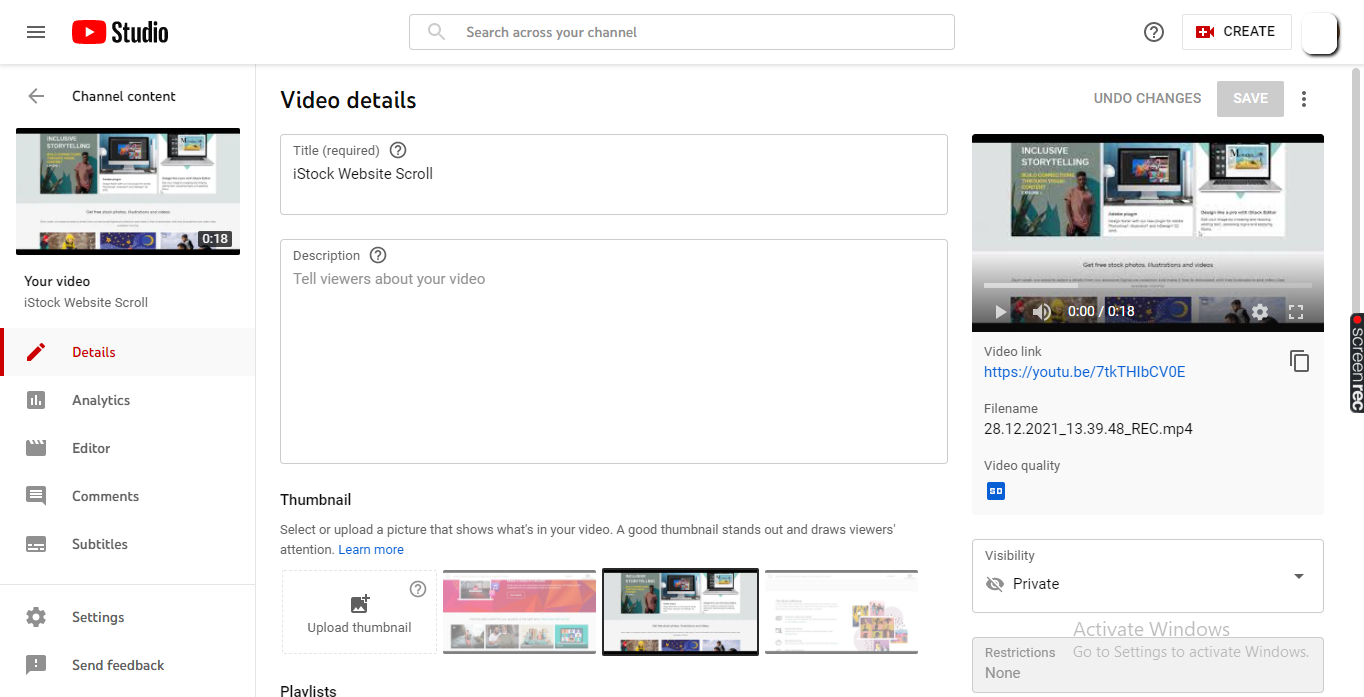Screen dimensions: 1364x697
Task: Open the Editor section
Action: (x=128, y=448)
